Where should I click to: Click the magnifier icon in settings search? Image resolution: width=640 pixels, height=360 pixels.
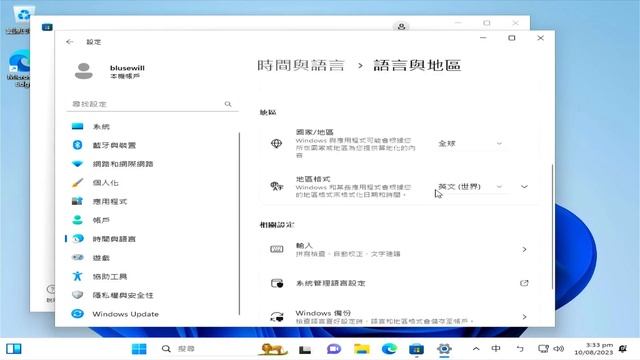point(228,104)
